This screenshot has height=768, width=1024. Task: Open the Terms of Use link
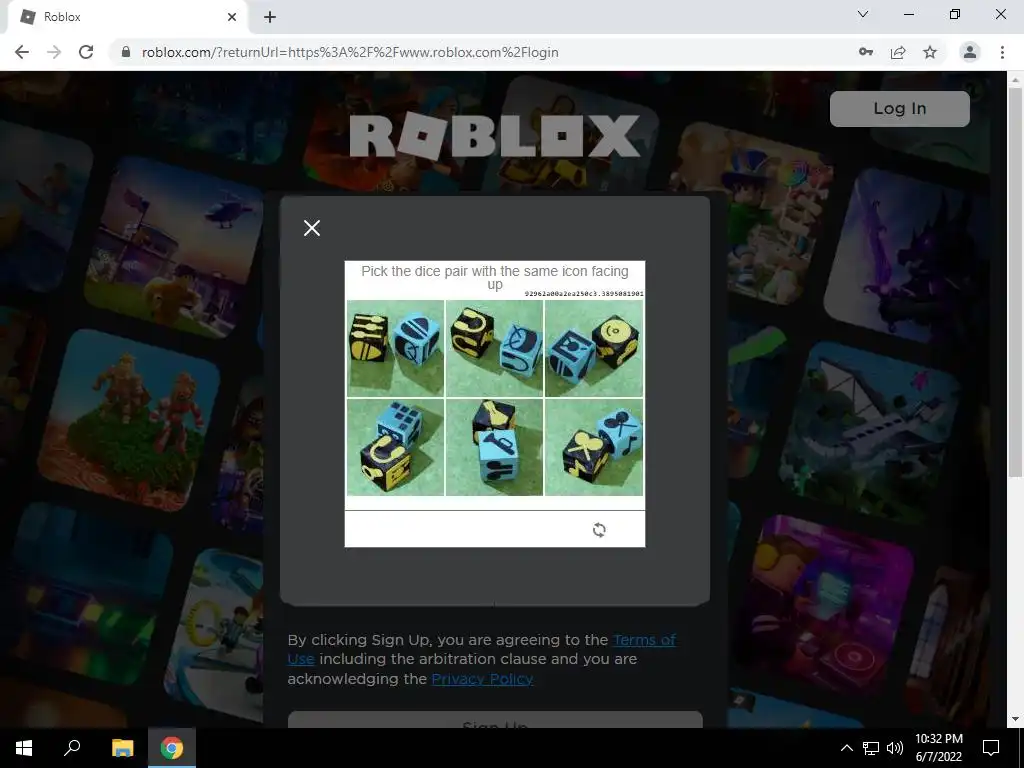[645, 640]
